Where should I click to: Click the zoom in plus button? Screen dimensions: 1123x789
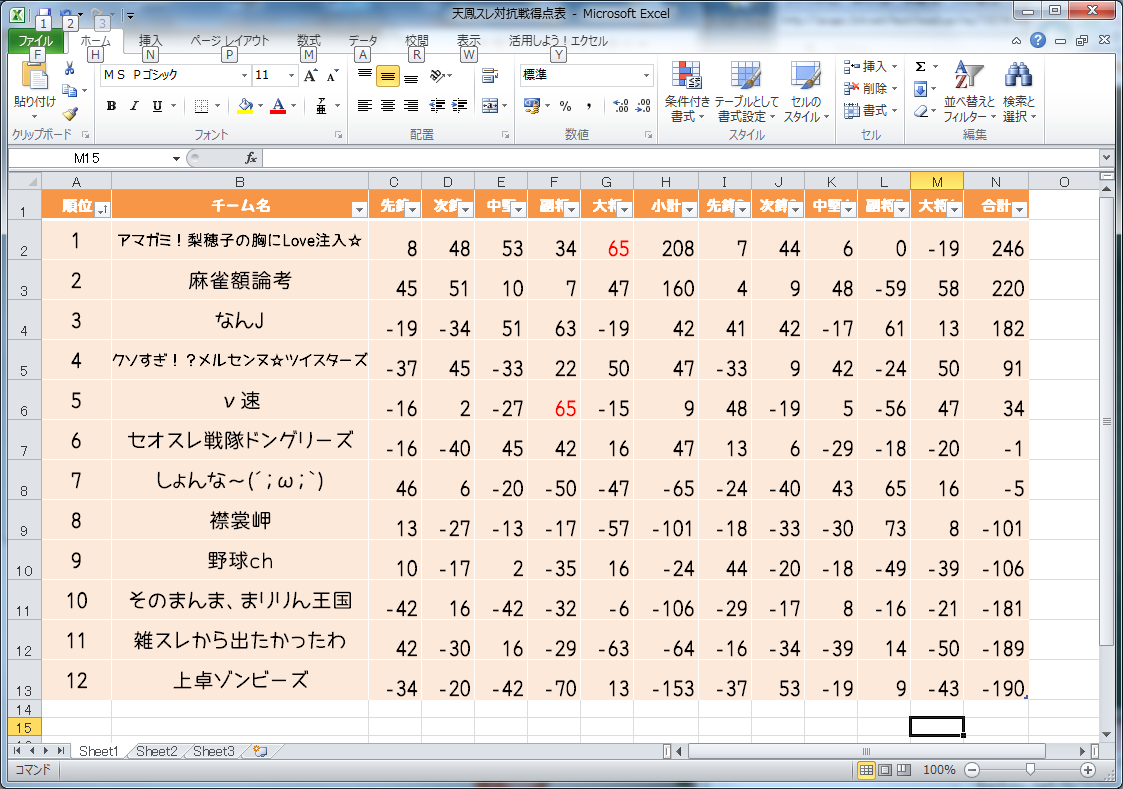coord(1088,770)
